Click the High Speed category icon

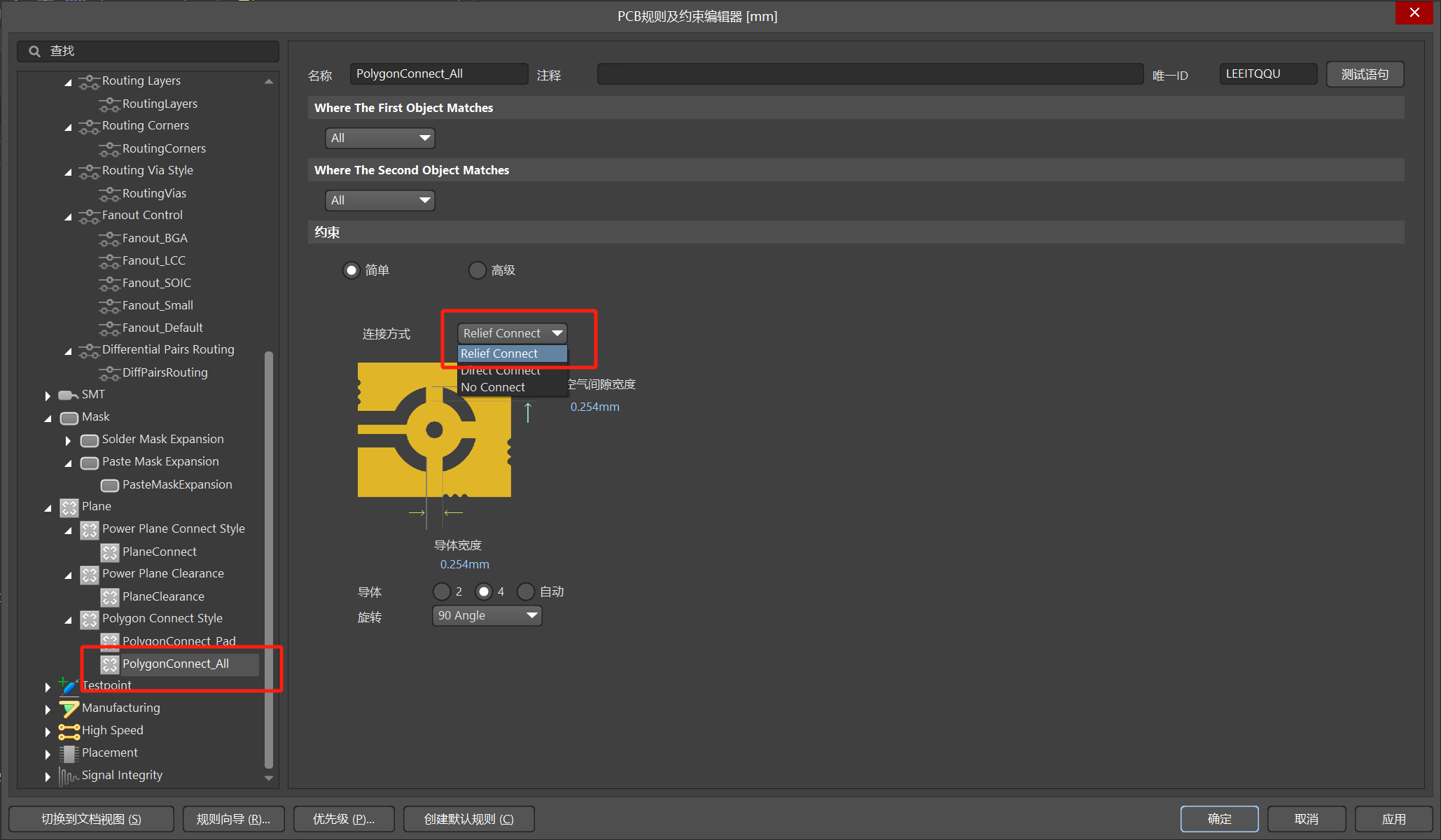(69, 731)
